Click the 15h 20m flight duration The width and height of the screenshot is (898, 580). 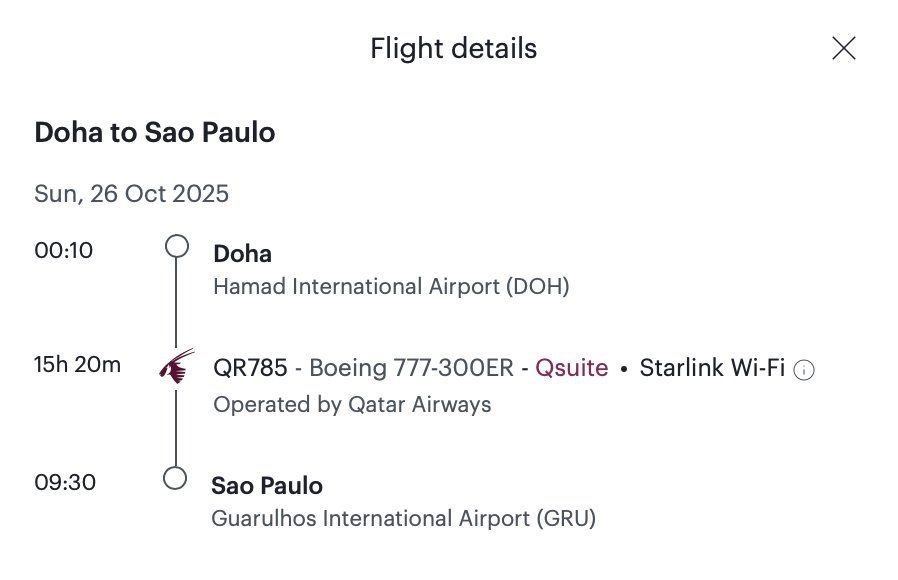pyautogui.click(x=77, y=364)
